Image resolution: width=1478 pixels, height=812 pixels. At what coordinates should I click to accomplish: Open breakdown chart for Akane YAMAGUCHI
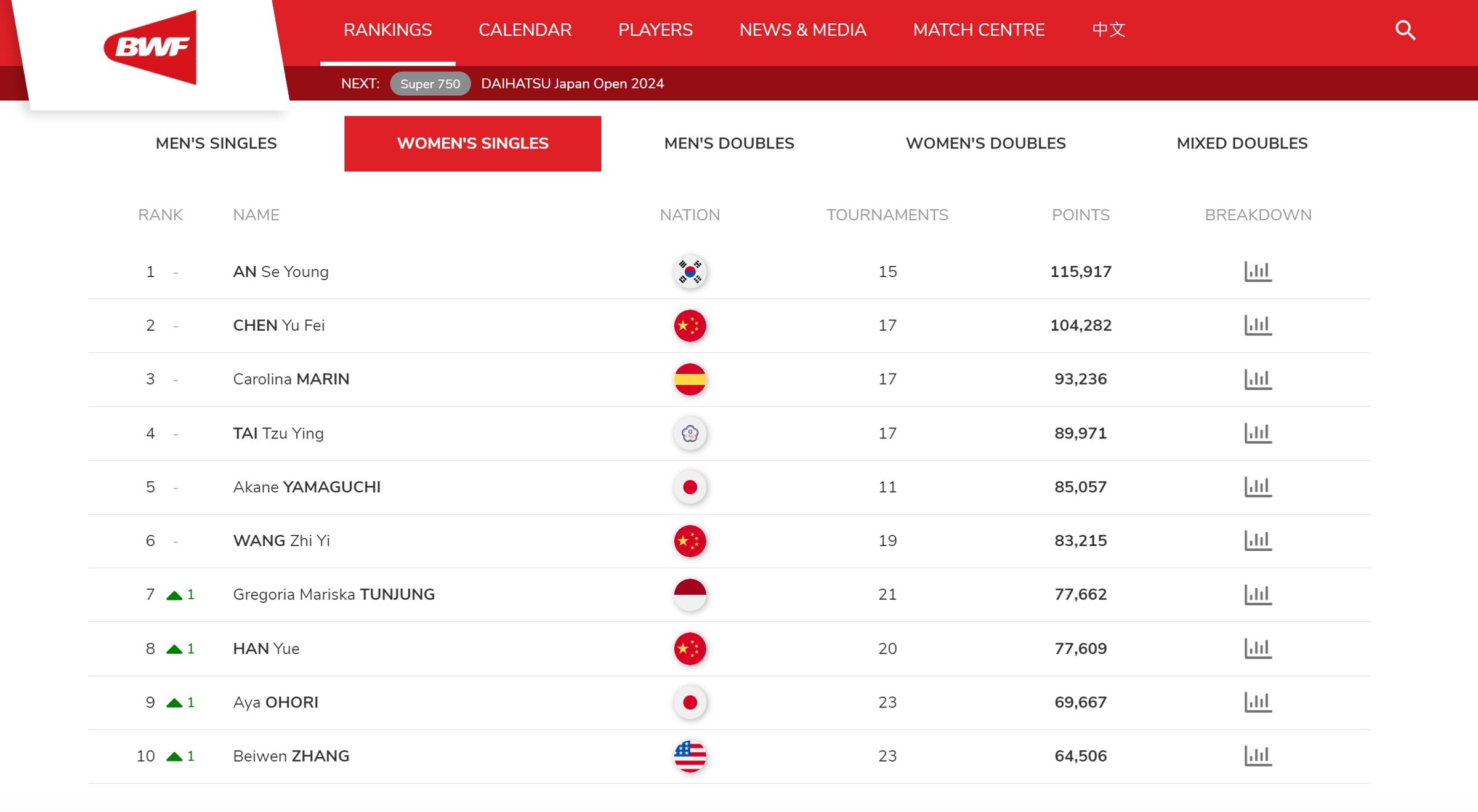point(1258,487)
